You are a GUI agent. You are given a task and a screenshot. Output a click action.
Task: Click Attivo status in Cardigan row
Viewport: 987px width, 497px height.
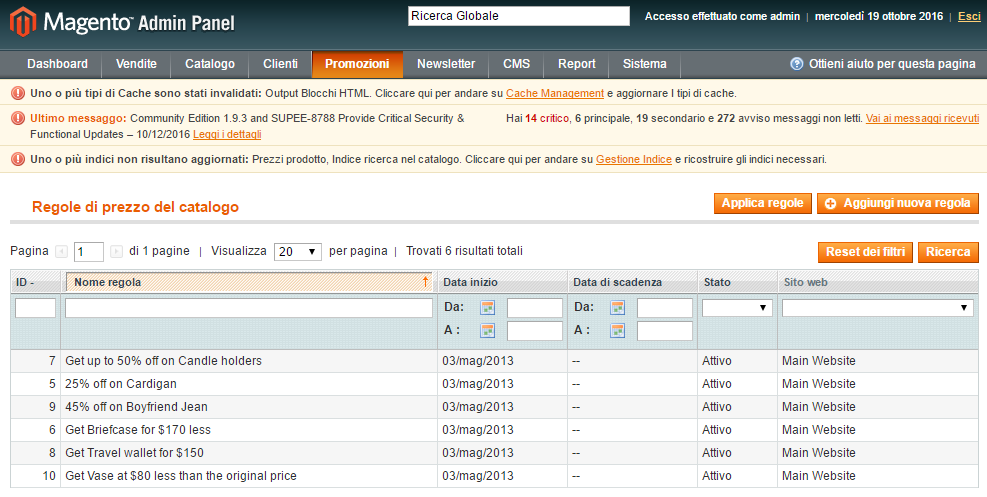717,384
